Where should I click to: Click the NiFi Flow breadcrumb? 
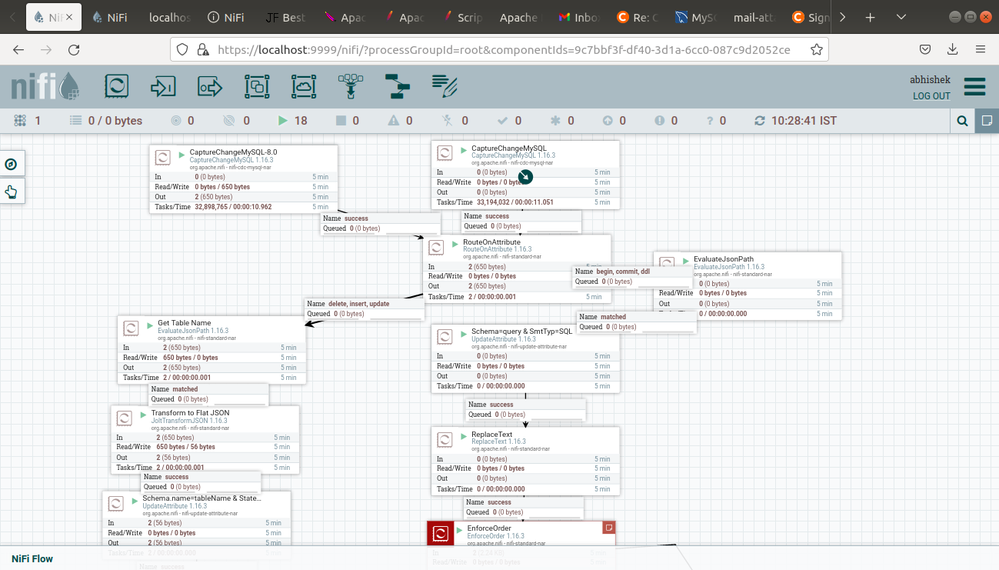tap(32, 559)
